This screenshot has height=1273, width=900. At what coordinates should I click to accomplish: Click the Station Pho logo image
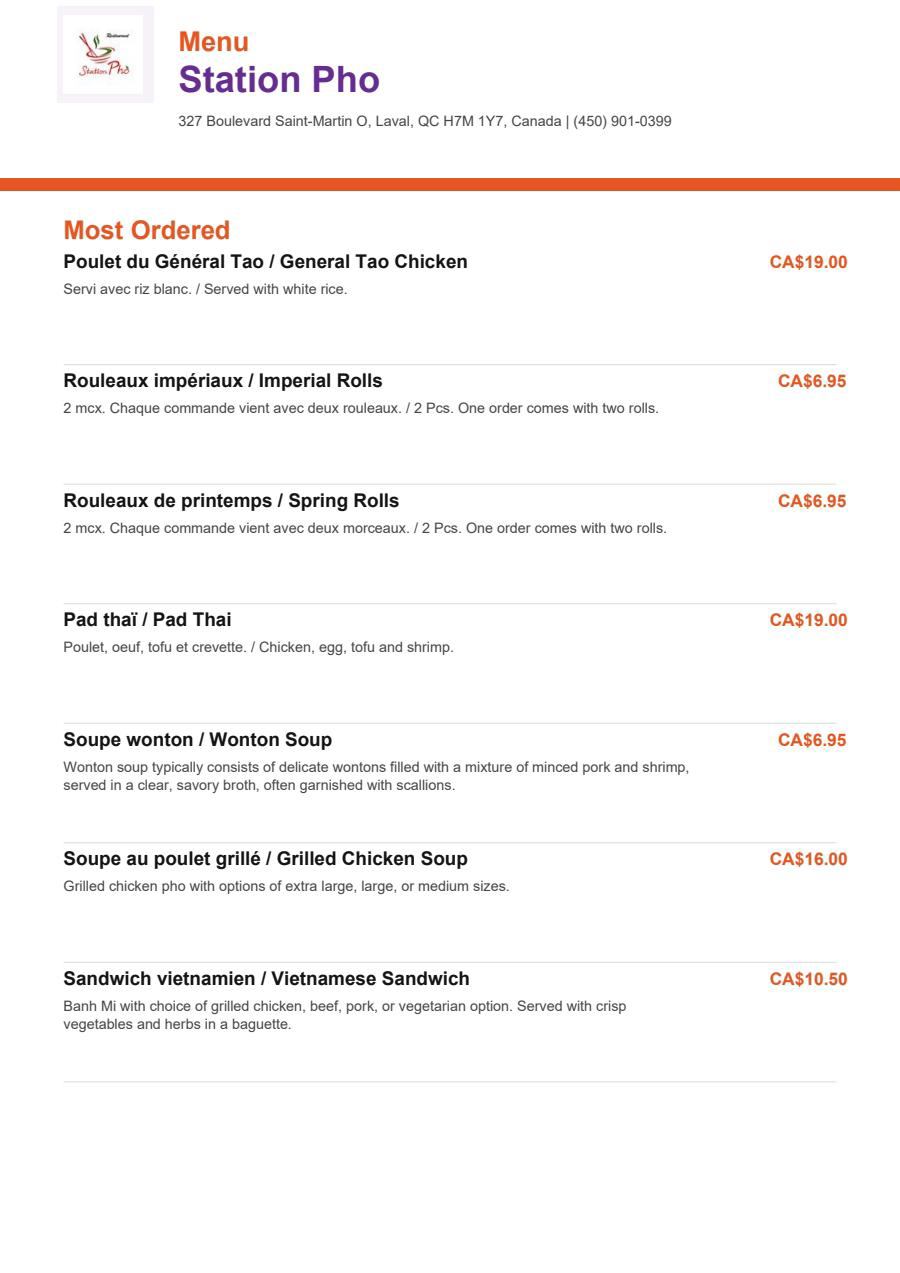click(x=105, y=54)
